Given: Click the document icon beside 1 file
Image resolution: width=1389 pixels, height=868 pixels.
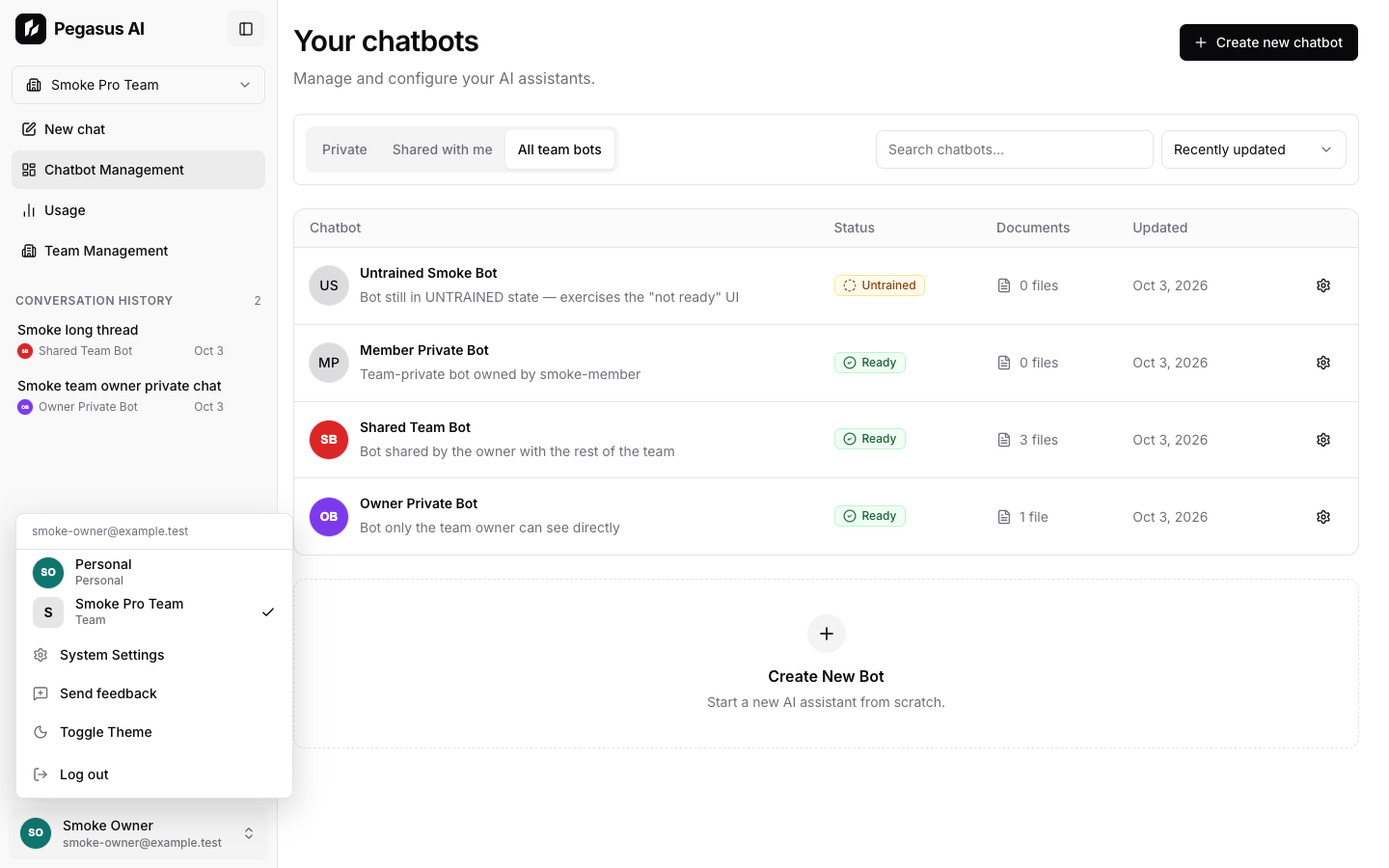Looking at the screenshot, I should click(x=1004, y=517).
